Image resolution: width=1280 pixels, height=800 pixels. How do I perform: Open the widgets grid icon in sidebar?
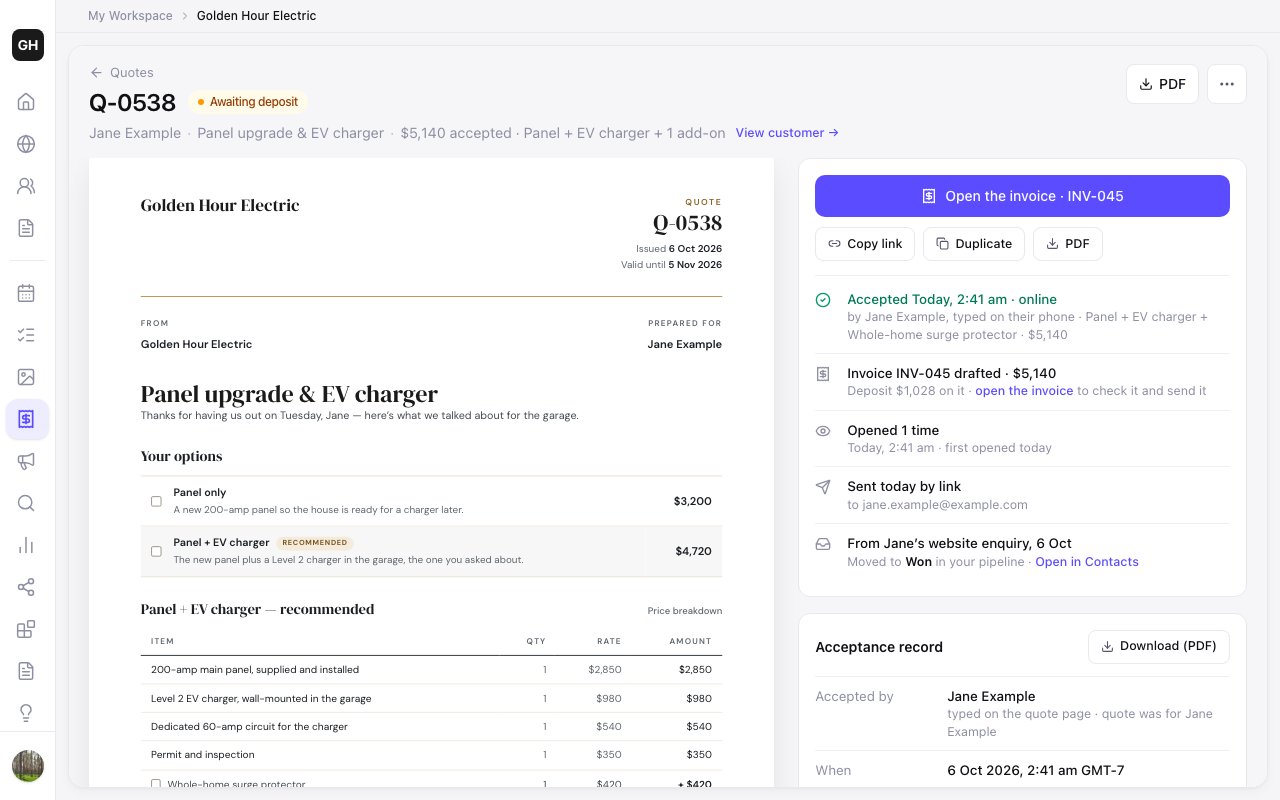[x=27, y=629]
